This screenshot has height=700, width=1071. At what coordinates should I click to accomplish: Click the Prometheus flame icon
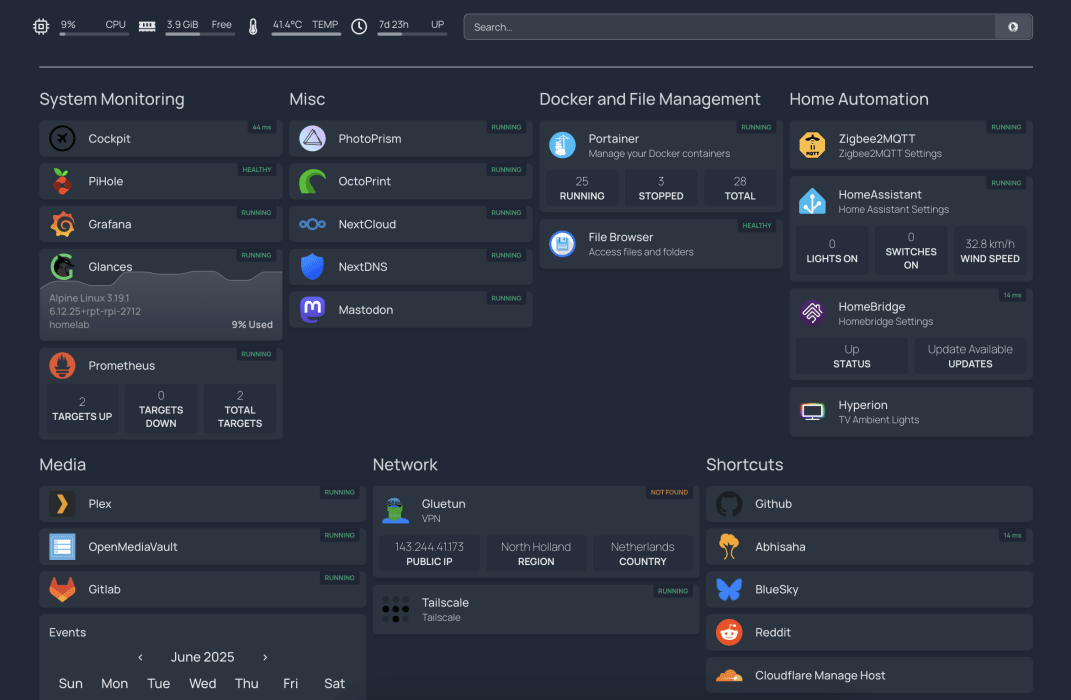tap(62, 365)
